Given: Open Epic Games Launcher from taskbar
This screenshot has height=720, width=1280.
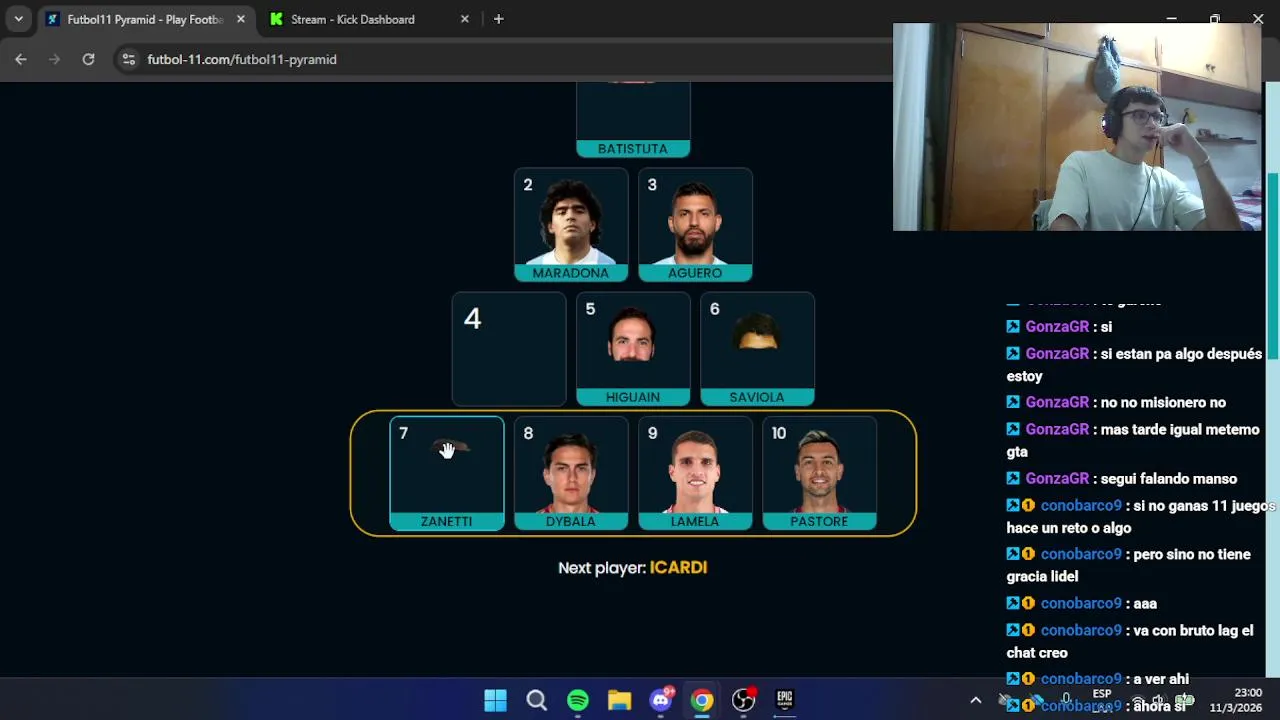Looking at the screenshot, I should click(x=785, y=700).
